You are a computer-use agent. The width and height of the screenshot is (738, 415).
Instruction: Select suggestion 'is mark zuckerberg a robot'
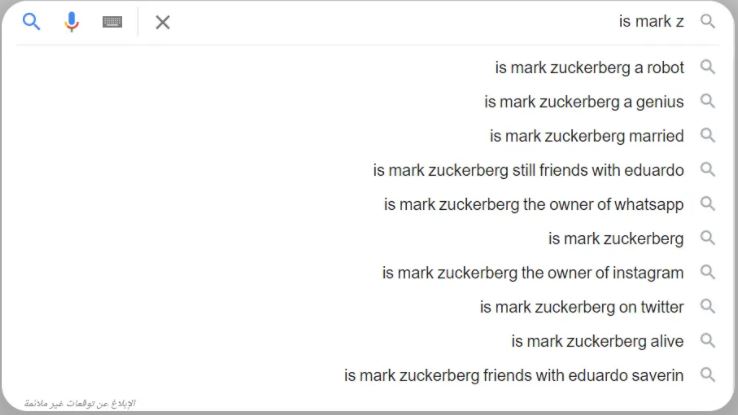pos(589,68)
